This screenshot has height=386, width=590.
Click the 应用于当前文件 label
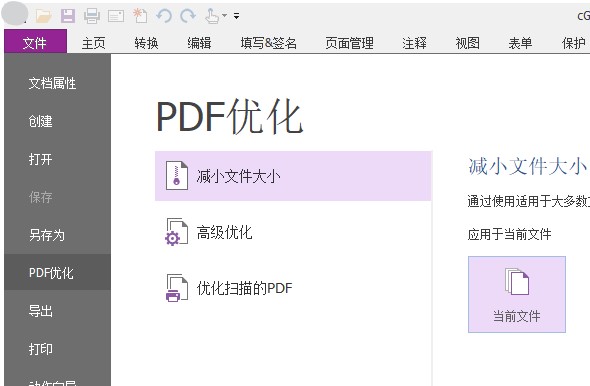[509, 234]
